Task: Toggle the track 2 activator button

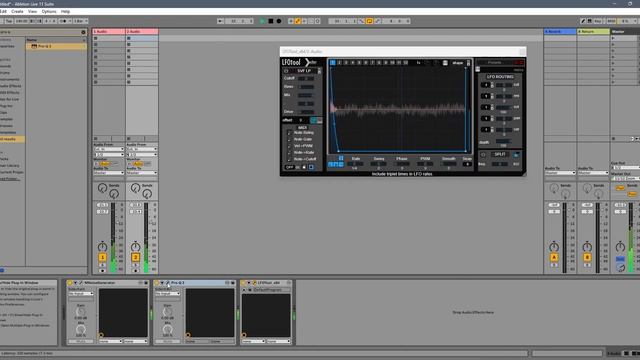Action: click(136, 257)
